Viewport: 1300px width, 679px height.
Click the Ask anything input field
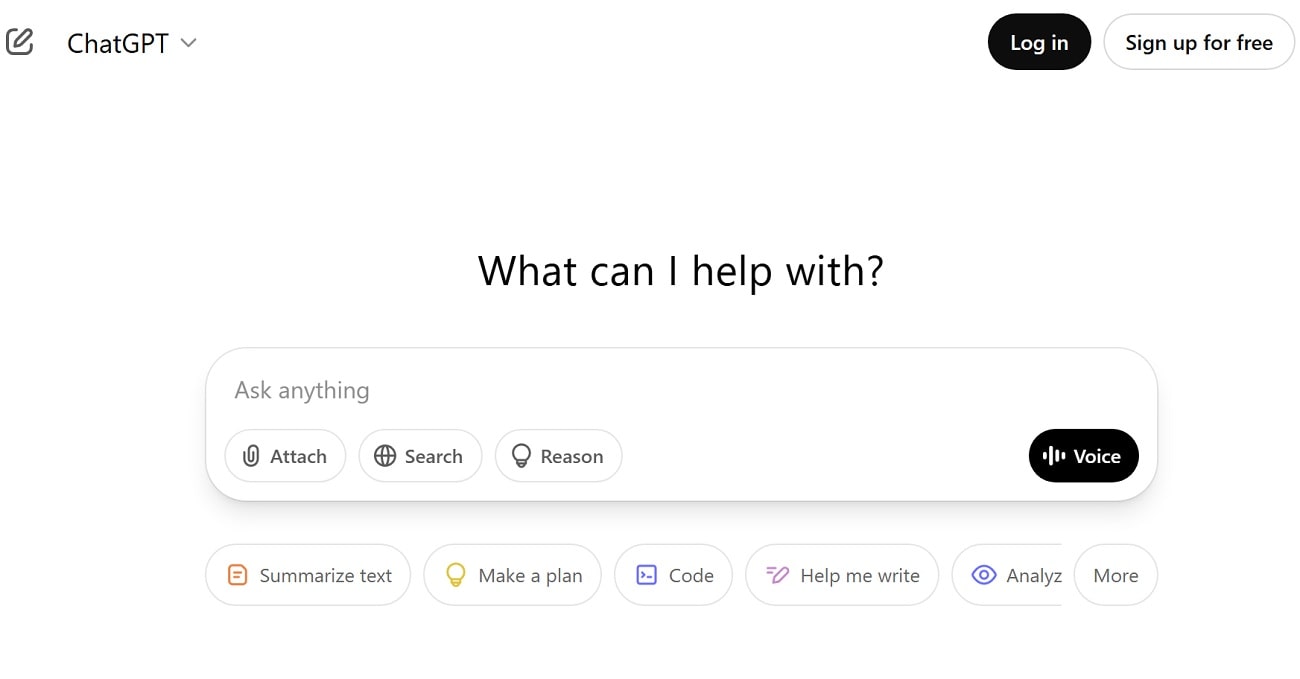tap(600, 390)
